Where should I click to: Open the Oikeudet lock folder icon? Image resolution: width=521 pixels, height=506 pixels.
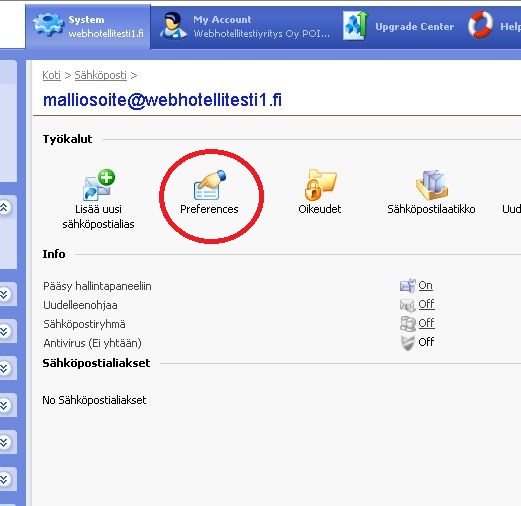coord(320,185)
